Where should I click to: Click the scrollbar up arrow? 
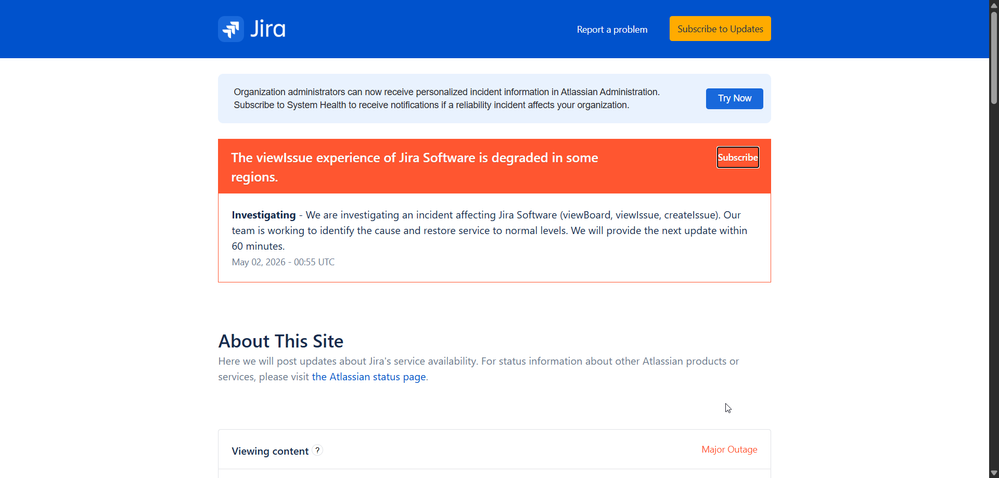tap(994, 4)
